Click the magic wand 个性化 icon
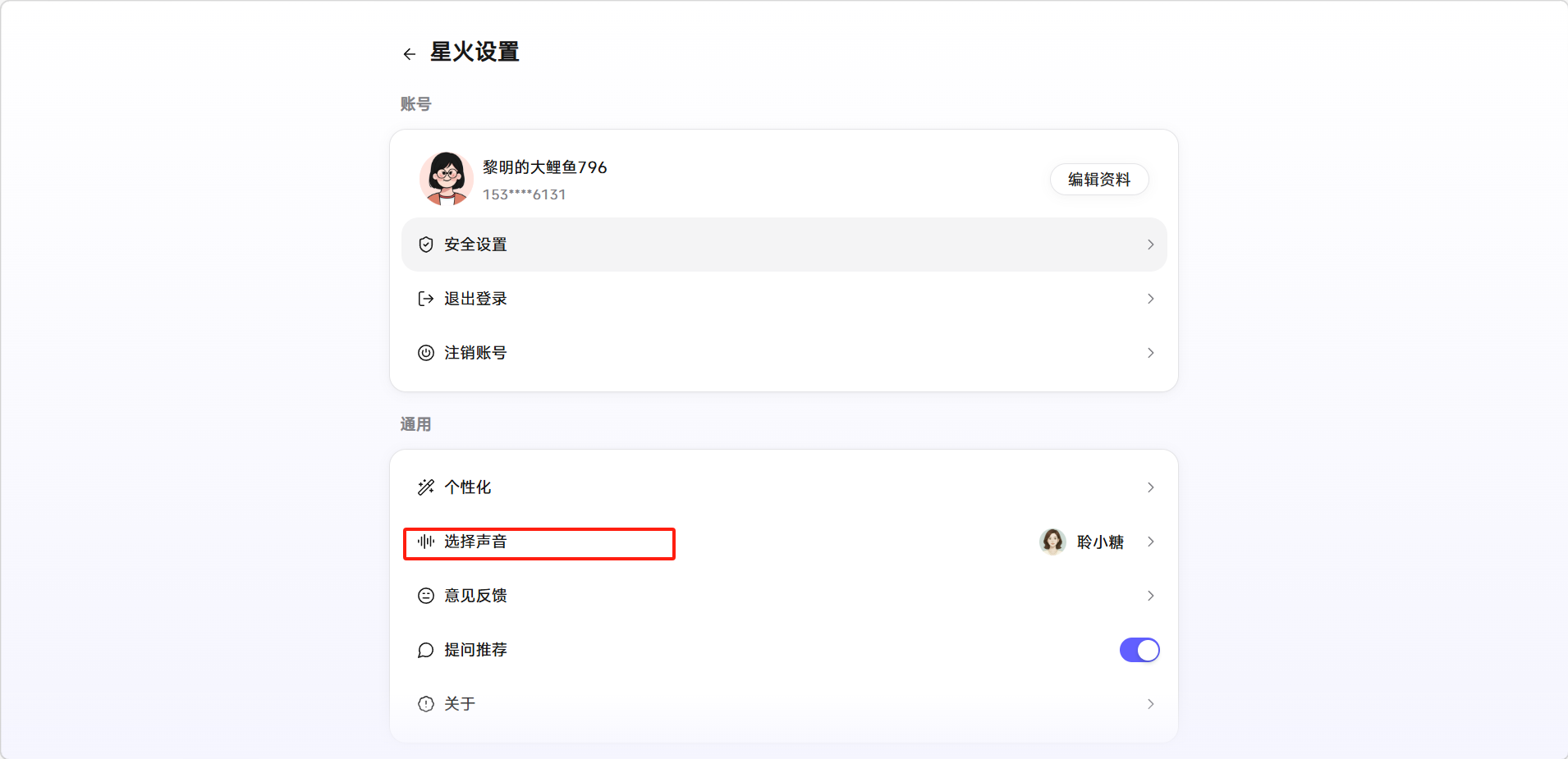1568x759 pixels. [x=425, y=487]
